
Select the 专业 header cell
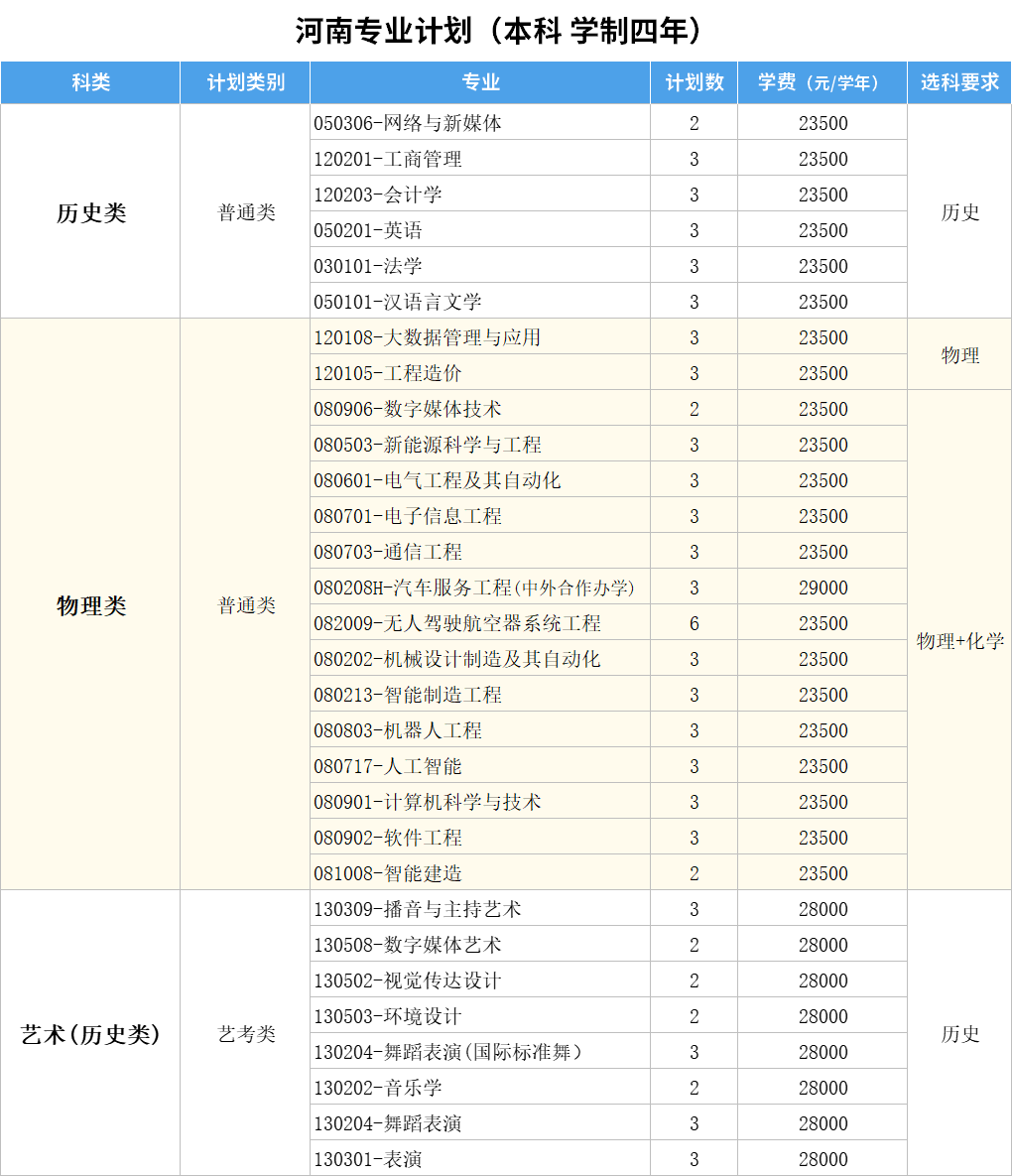(x=480, y=82)
